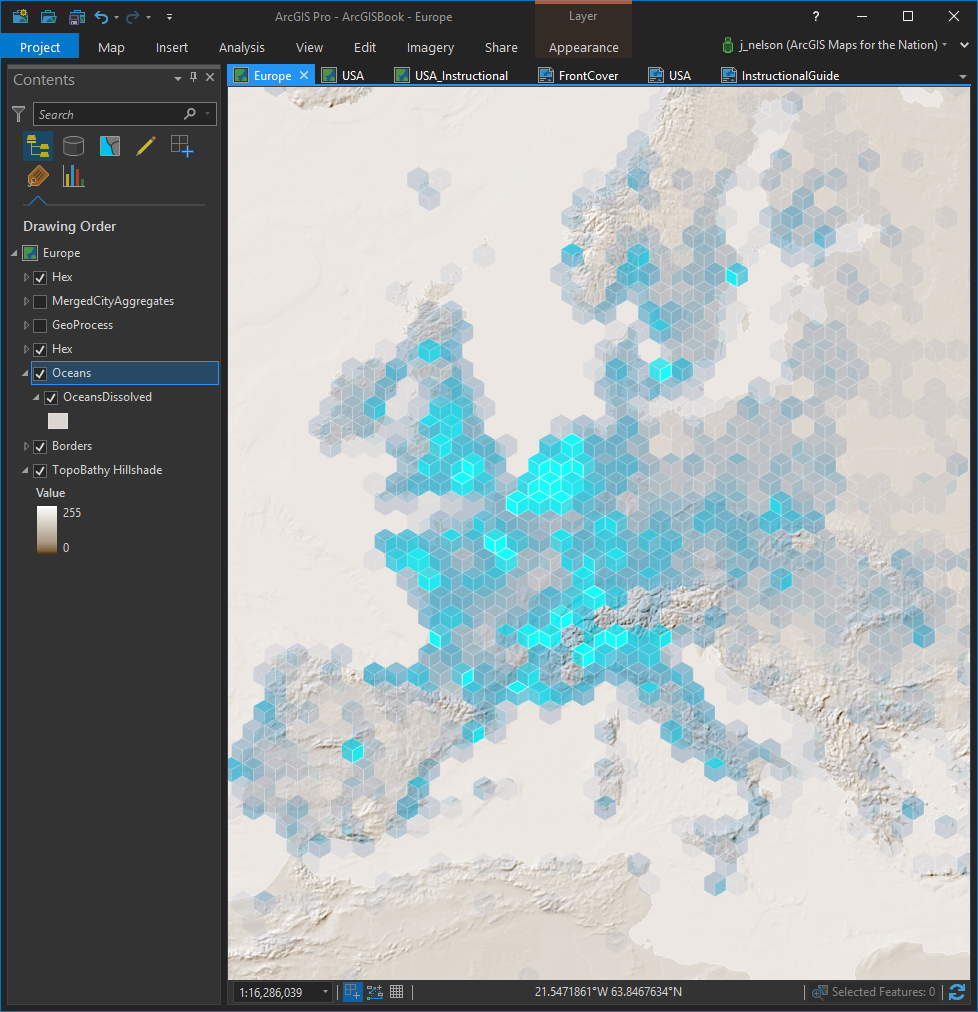Click the filter funnel icon in Contents
The height and width of the screenshot is (1012, 978).
pos(19,114)
